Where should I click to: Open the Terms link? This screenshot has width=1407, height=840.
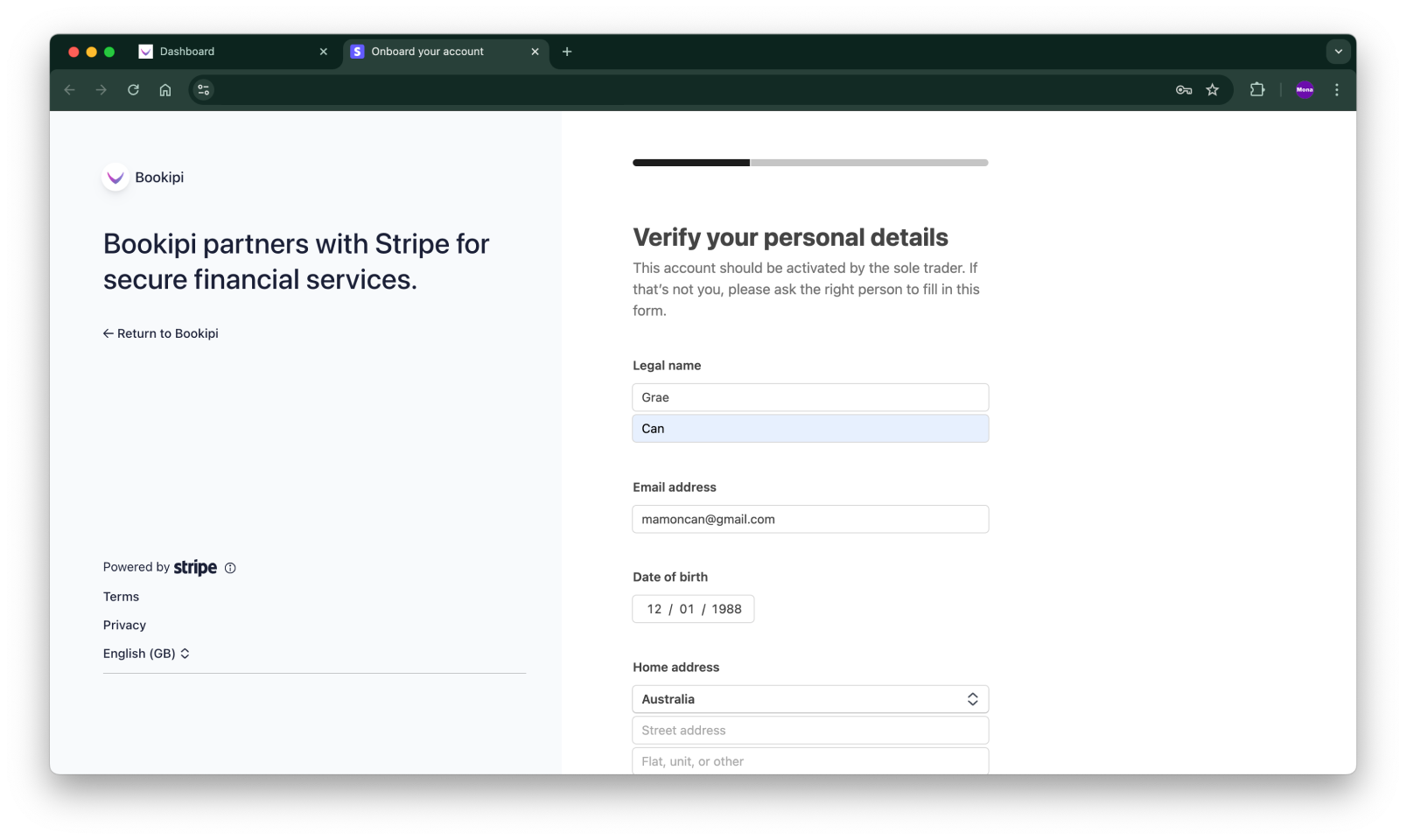pyautogui.click(x=121, y=596)
